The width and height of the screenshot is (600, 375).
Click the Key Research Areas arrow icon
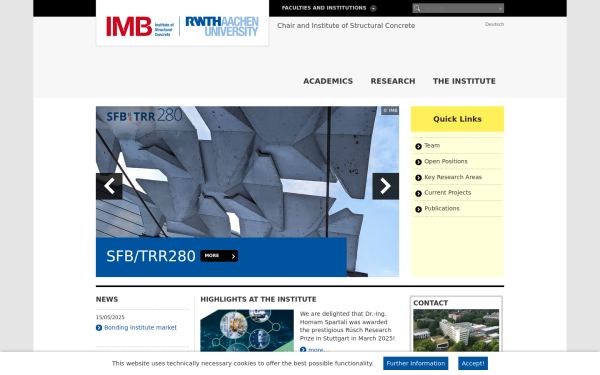pyautogui.click(x=418, y=178)
